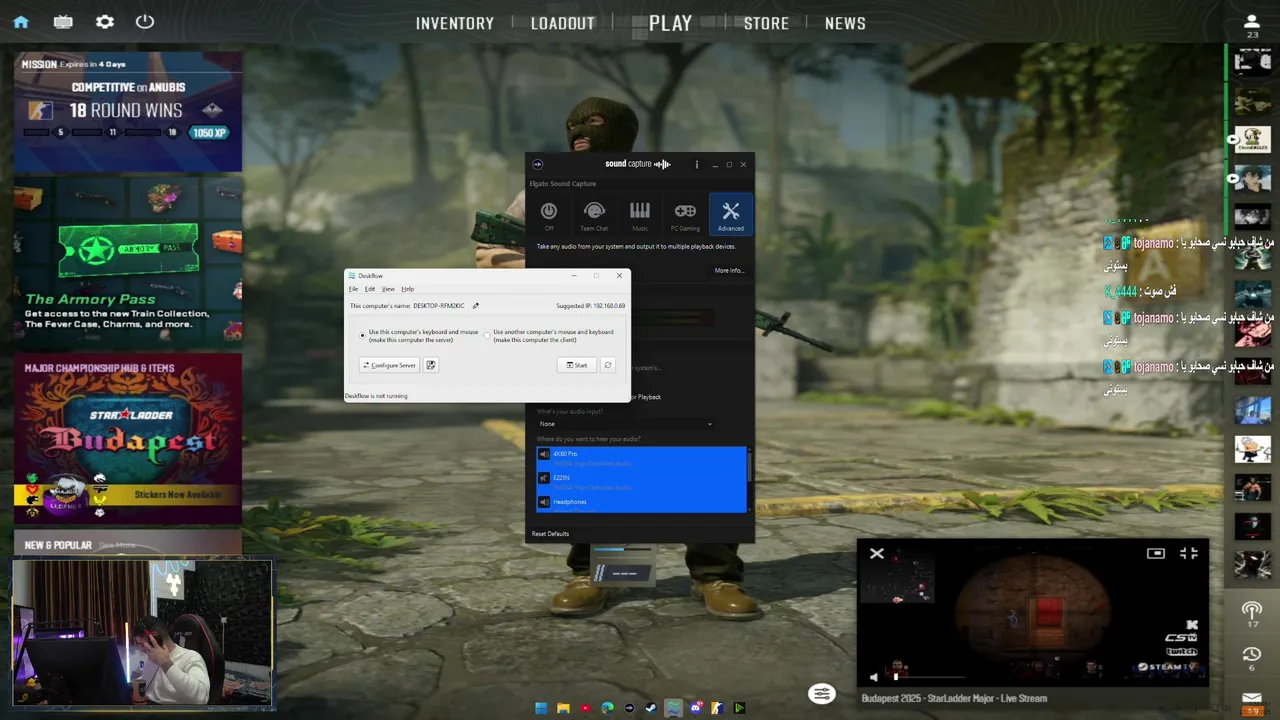1280x720 pixels.
Task: Open CS2 settings gear icon
Action: point(104,22)
